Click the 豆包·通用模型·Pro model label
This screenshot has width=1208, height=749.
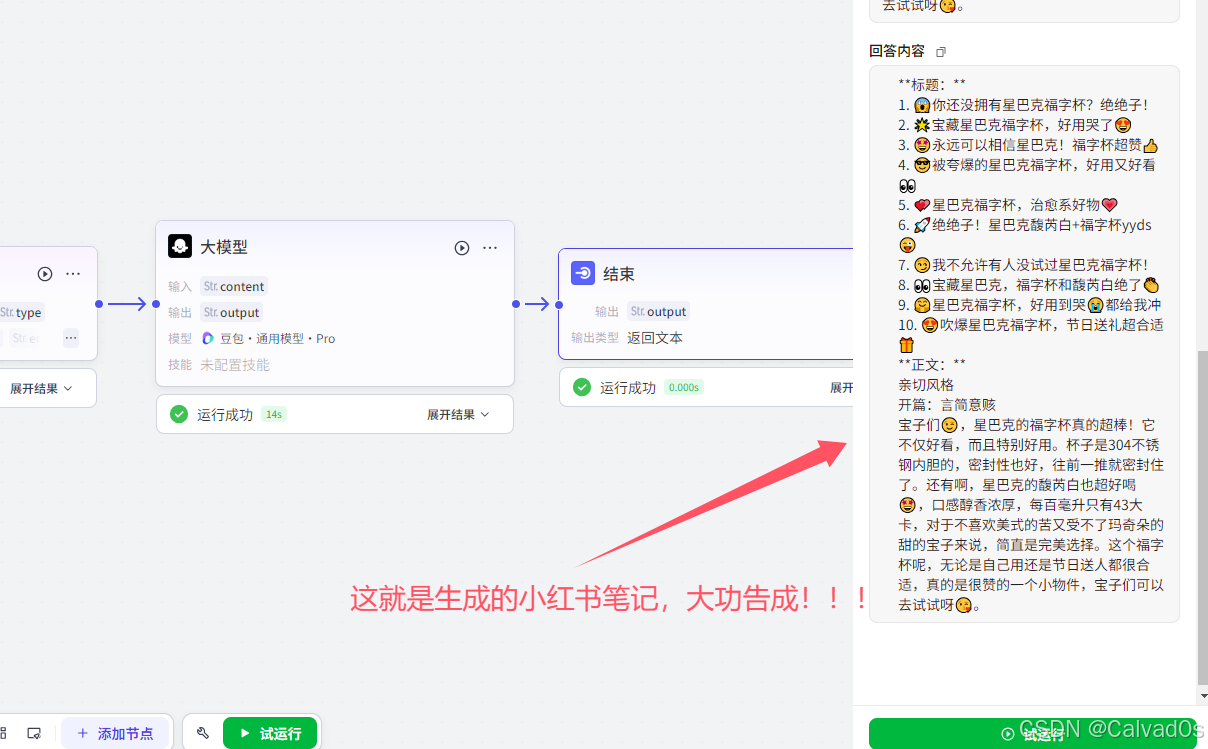pyautogui.click(x=277, y=338)
